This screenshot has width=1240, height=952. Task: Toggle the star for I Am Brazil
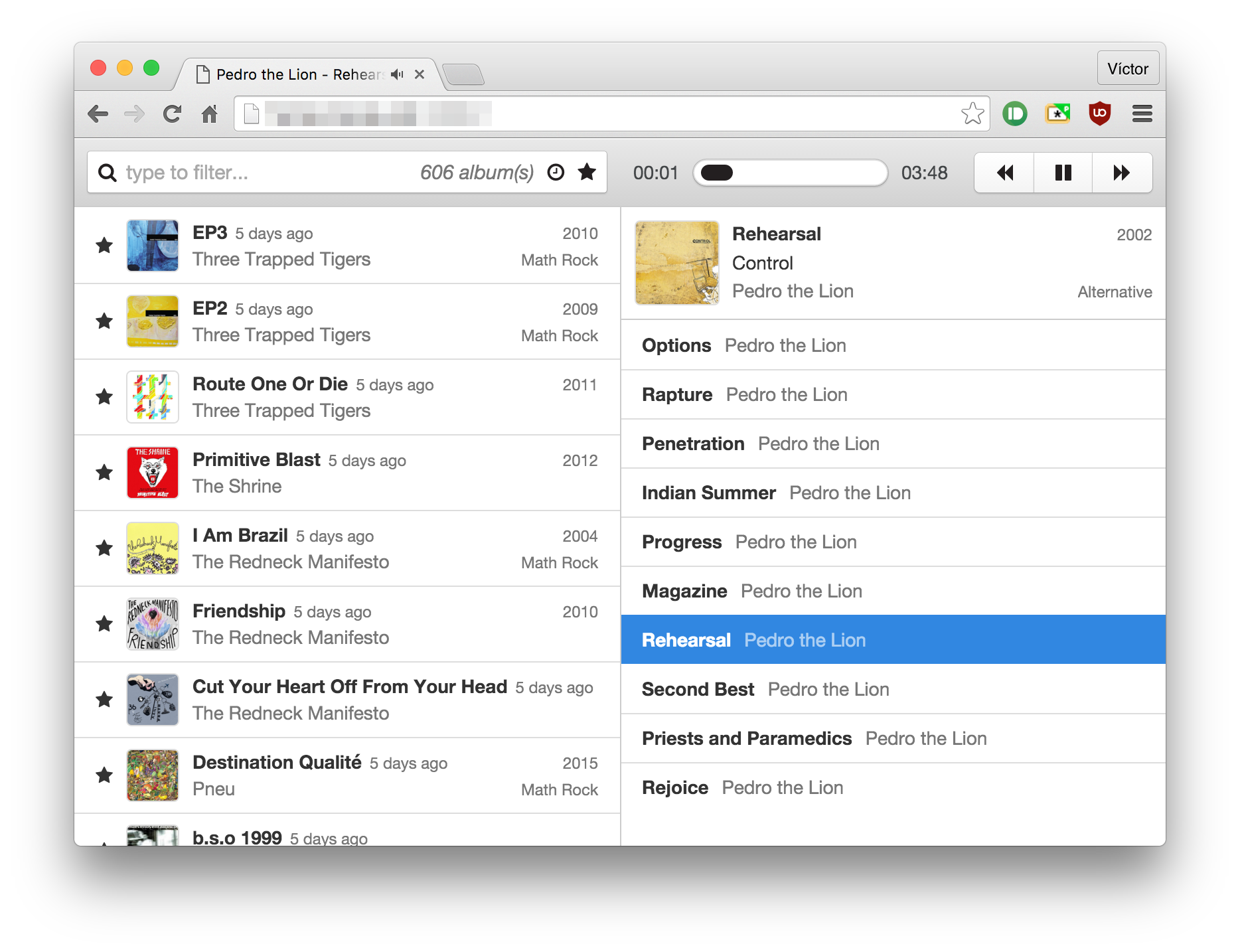coord(104,548)
